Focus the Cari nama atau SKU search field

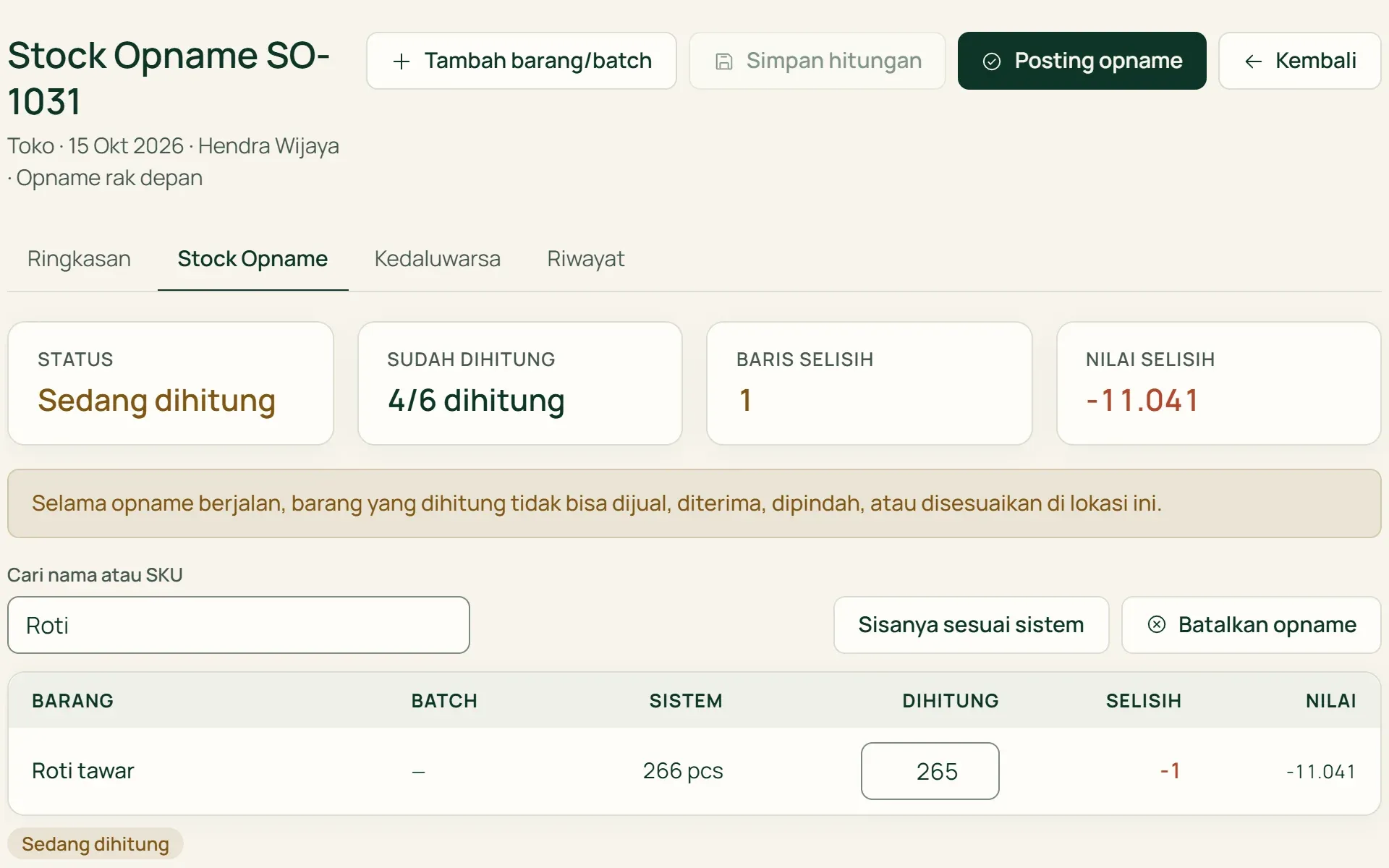[239, 625]
